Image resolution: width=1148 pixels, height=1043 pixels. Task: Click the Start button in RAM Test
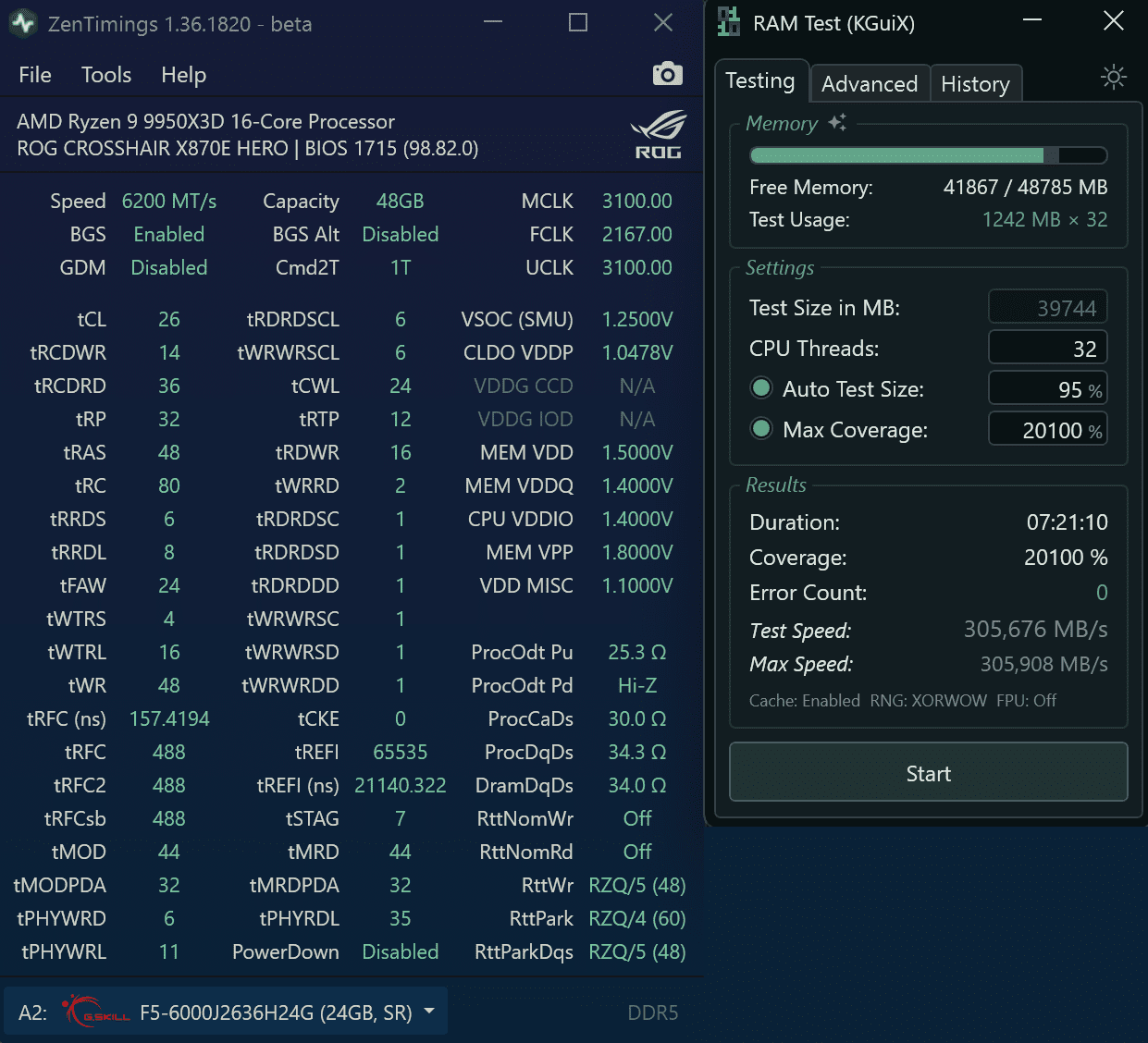coord(929,773)
